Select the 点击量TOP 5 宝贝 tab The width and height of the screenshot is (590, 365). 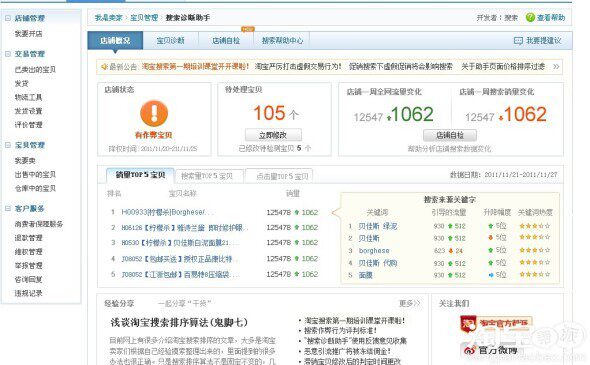pos(279,176)
